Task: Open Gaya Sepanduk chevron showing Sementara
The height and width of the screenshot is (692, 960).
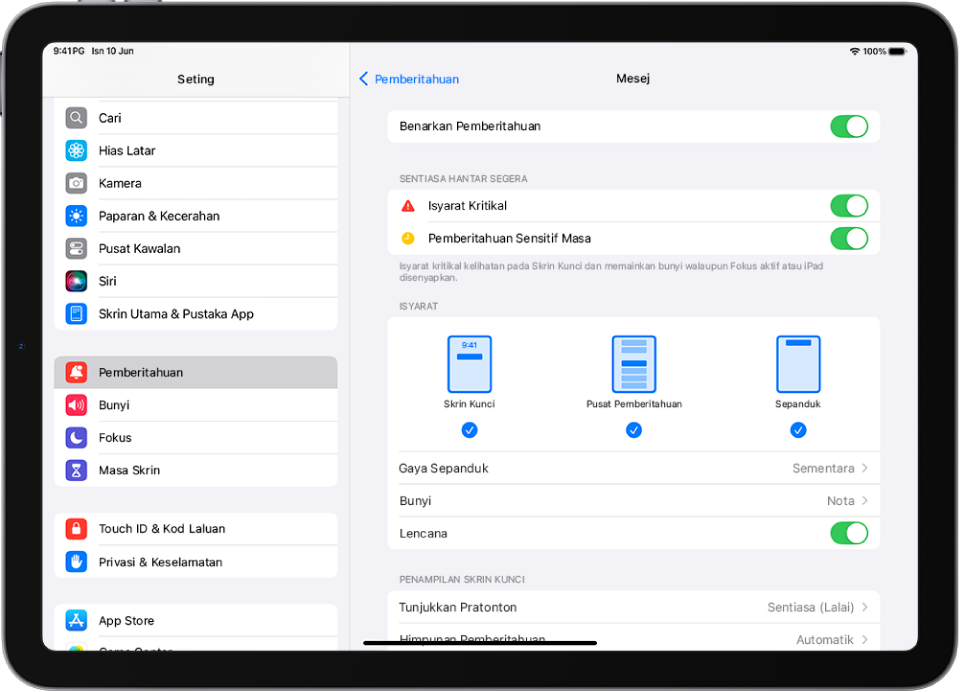Action: [864, 468]
